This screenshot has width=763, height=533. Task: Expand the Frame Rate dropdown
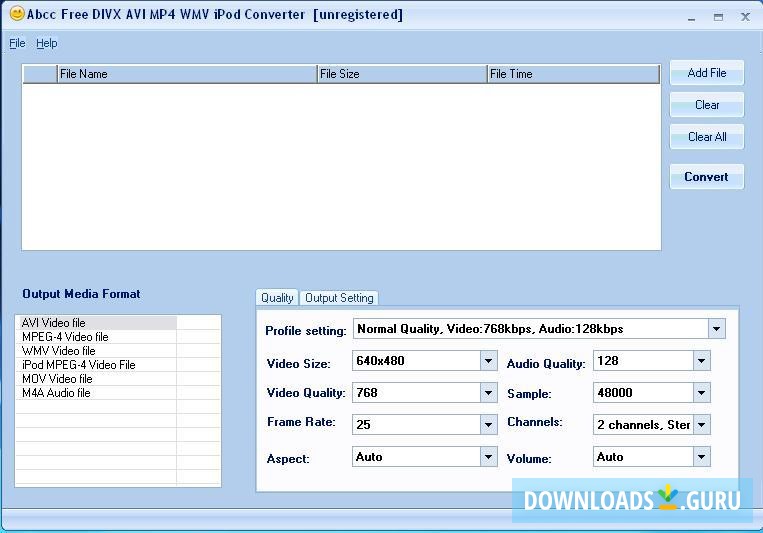coord(488,425)
